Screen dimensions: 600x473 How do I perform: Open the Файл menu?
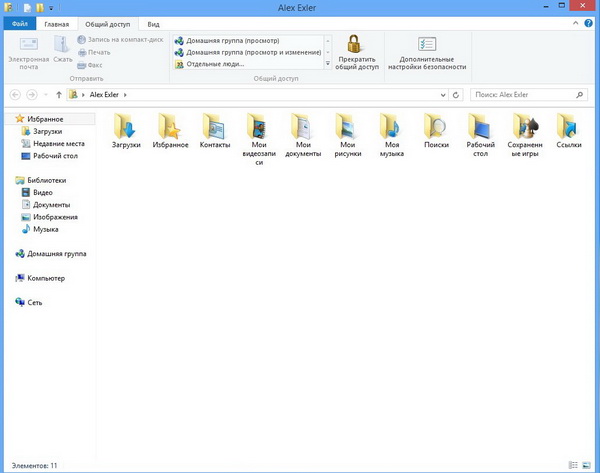[x=20, y=22]
